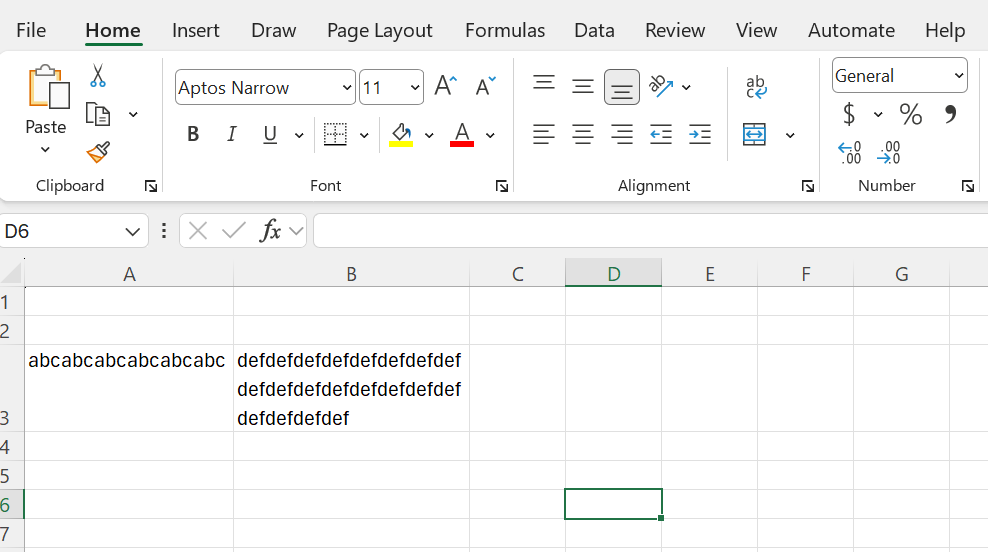
Task: Select cell containing abcabcabcabcabcabc
Action: pyautogui.click(x=129, y=388)
